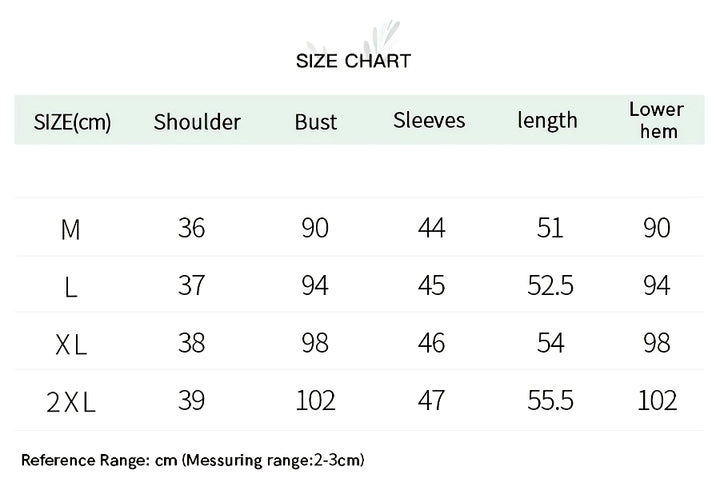Click sleeves value 44 in M row
Viewport: 720px width, 502px height.
click(x=431, y=229)
